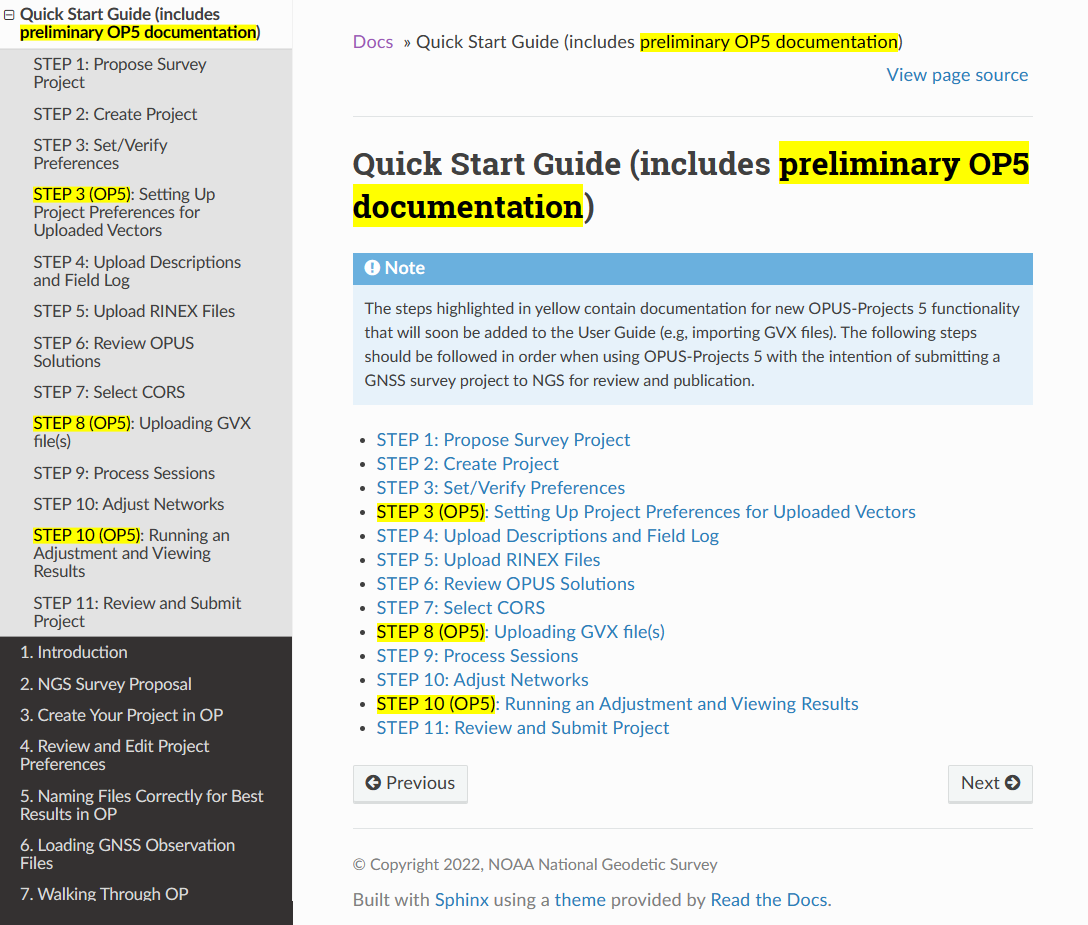The height and width of the screenshot is (925, 1088).
Task: Collapse the Quick Start Guide sidebar section
Action: point(9,15)
